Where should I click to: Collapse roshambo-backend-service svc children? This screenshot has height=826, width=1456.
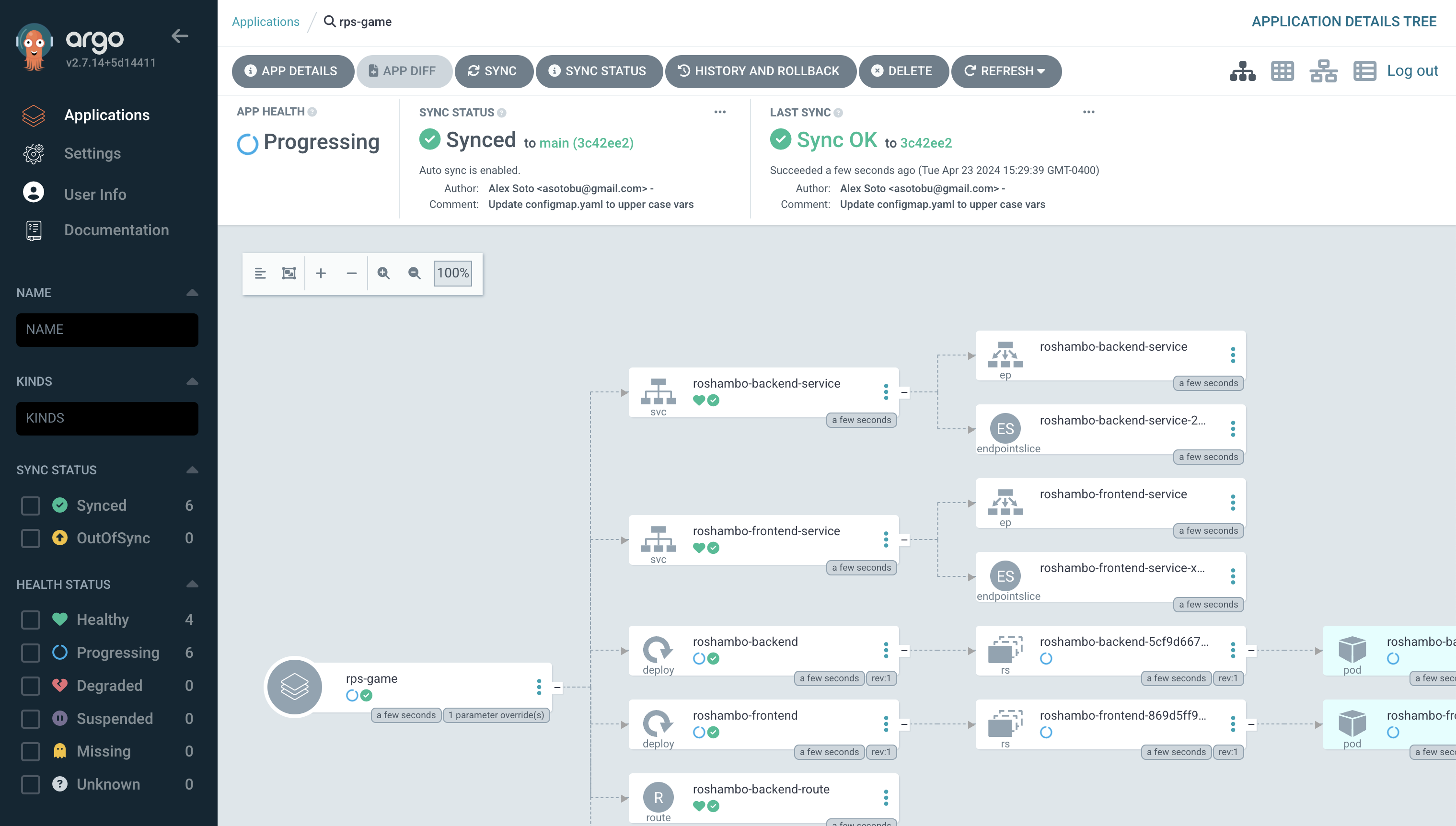(x=904, y=392)
